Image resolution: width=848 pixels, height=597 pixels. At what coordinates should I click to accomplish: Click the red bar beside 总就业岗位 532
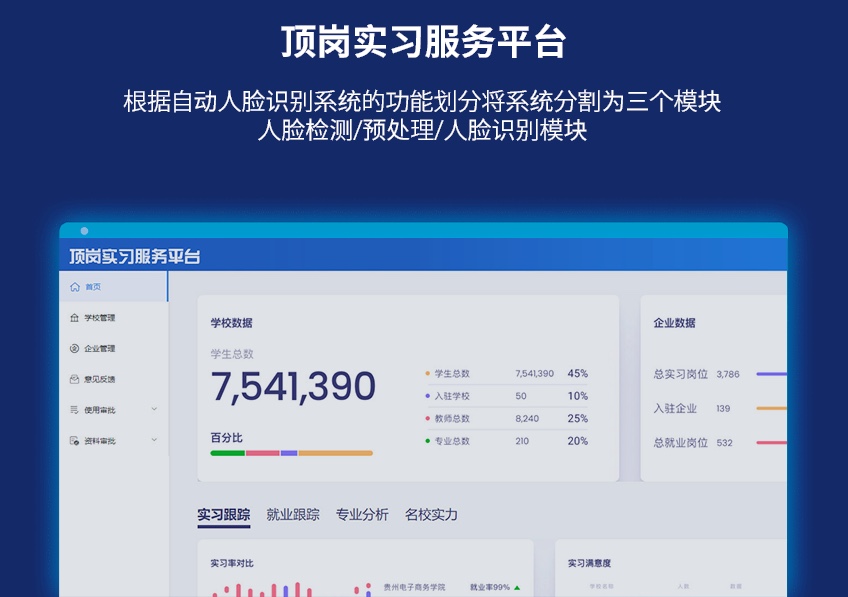click(x=772, y=443)
